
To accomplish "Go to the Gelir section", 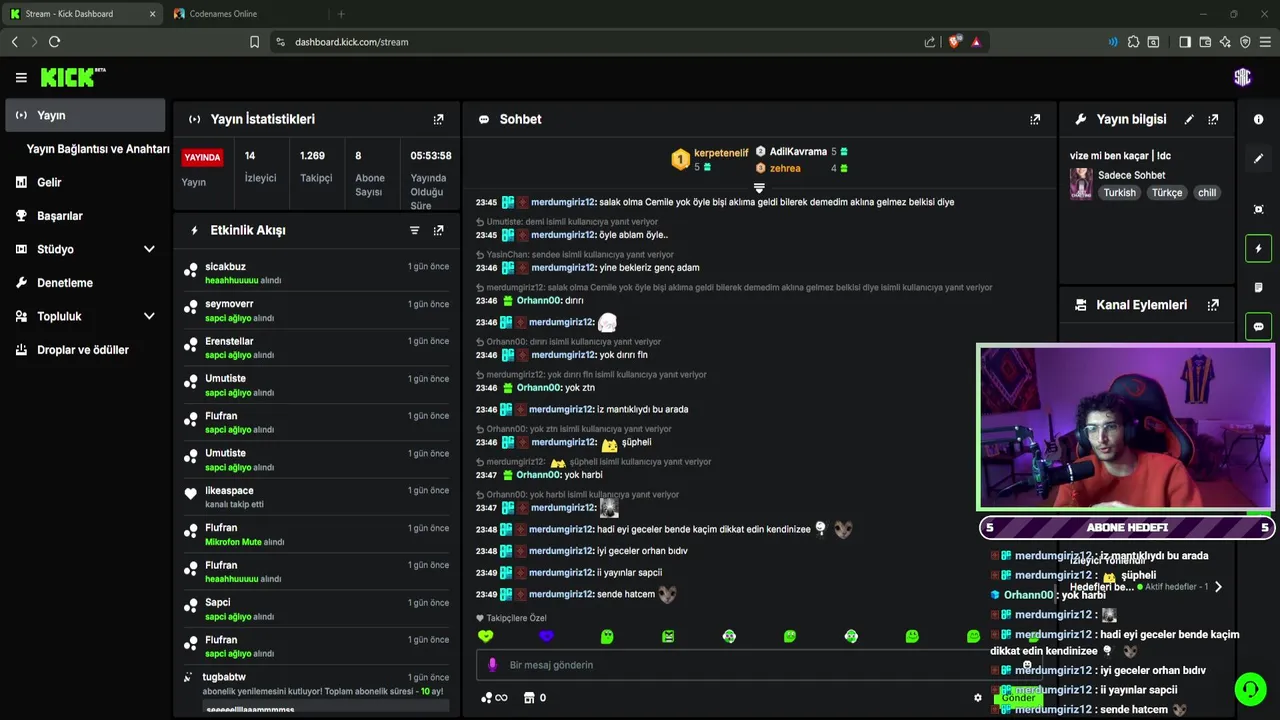I will click(84, 182).
